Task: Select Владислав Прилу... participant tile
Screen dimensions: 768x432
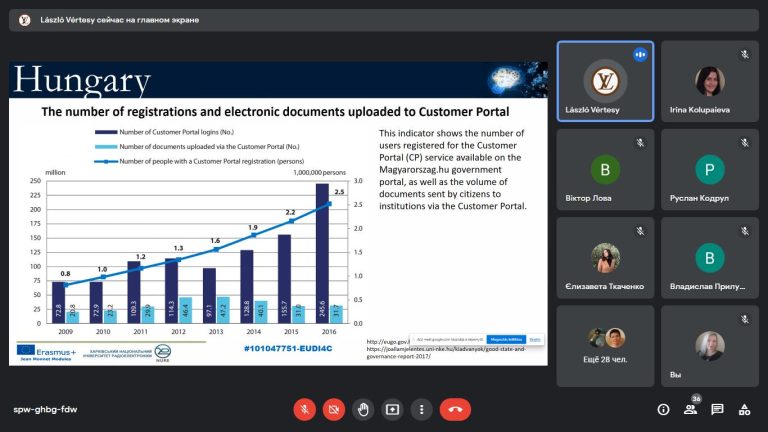Action: (x=710, y=258)
